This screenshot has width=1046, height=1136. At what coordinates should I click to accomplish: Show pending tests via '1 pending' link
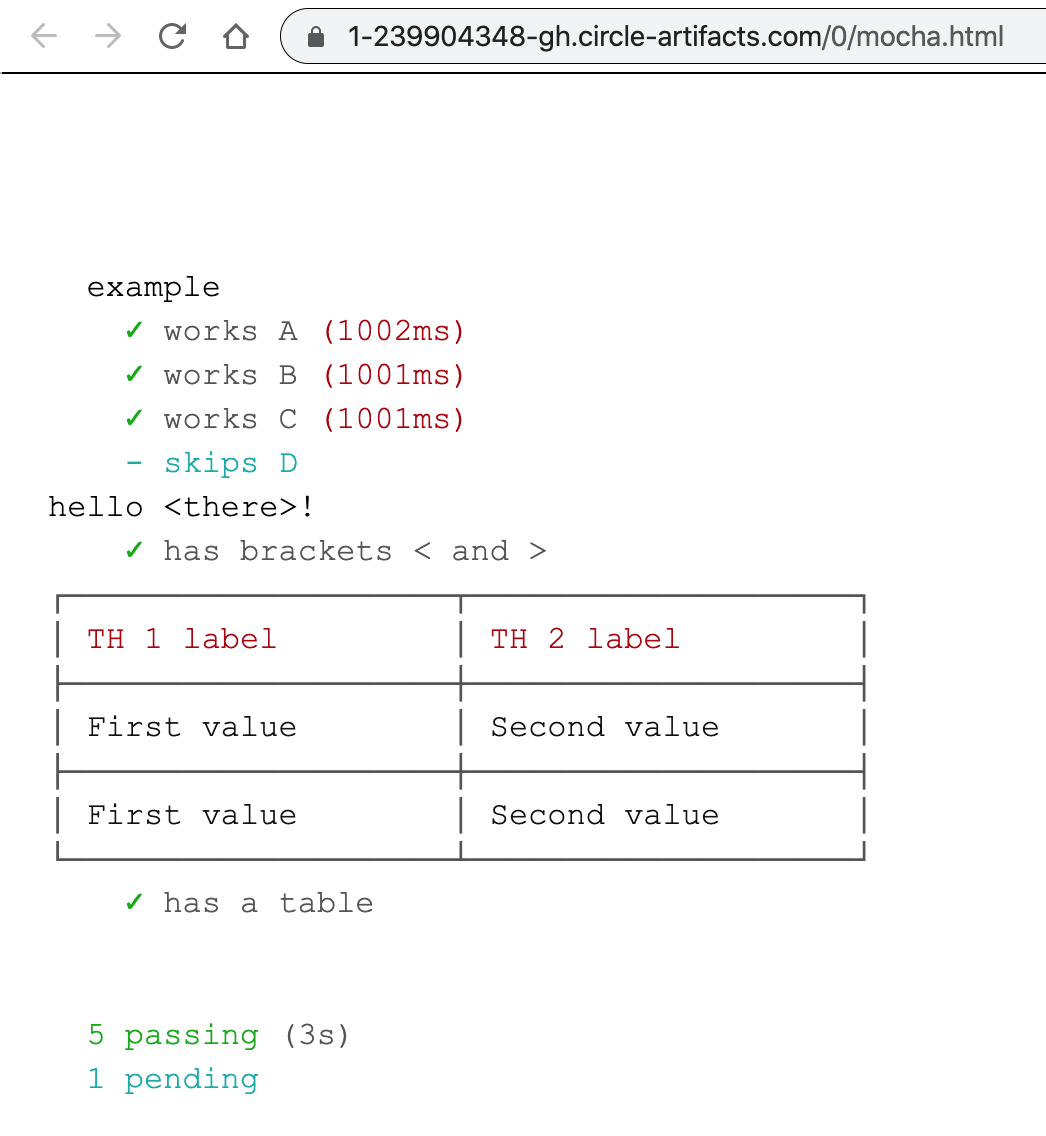pos(175,1078)
